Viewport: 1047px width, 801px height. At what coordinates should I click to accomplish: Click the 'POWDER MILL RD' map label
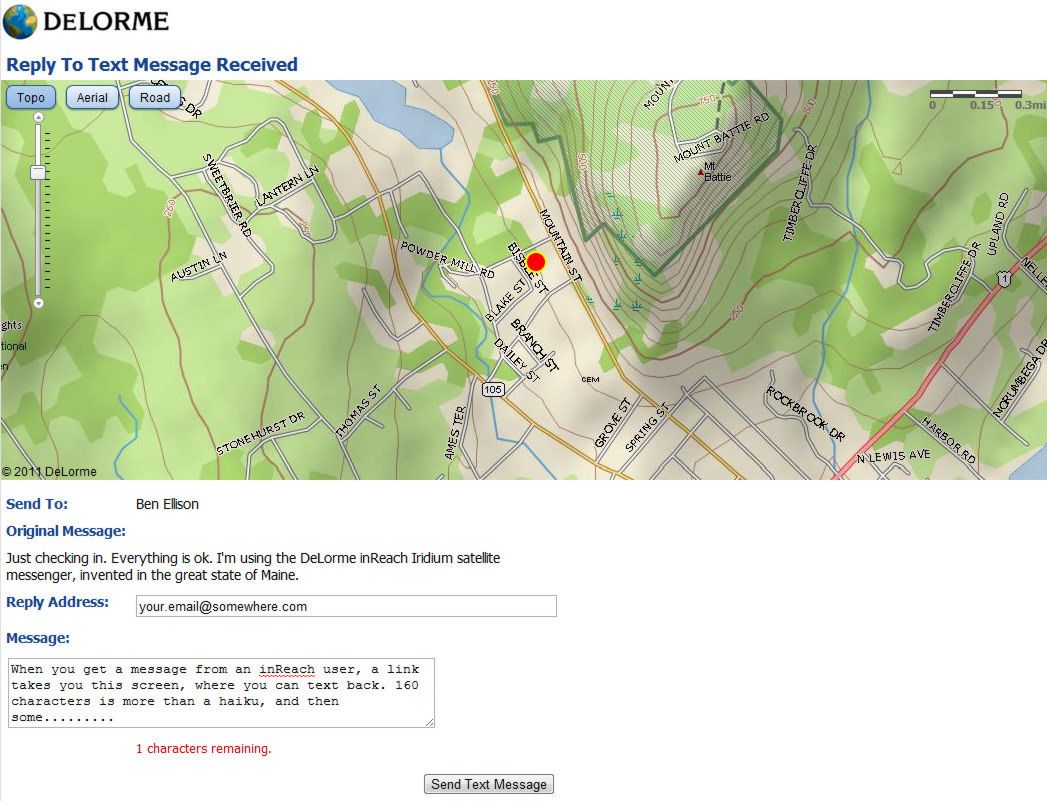pos(447,260)
